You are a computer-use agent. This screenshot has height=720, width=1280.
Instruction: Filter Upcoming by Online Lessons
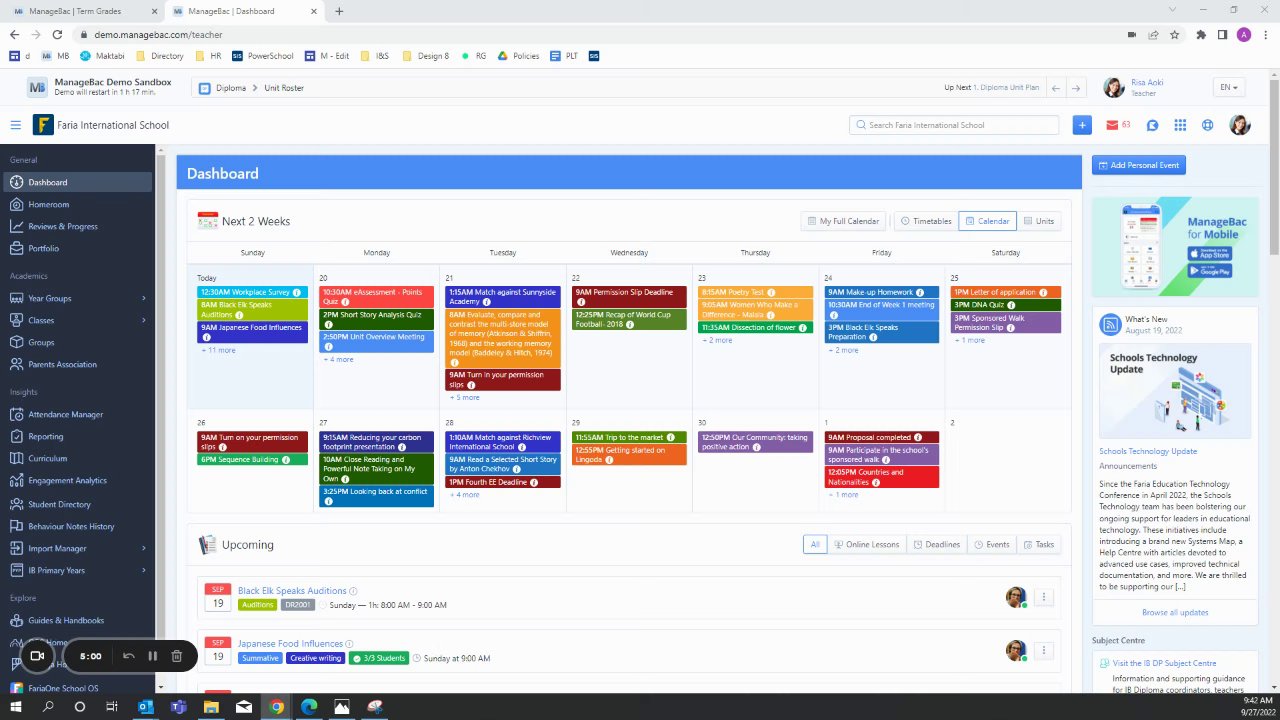(x=866, y=545)
